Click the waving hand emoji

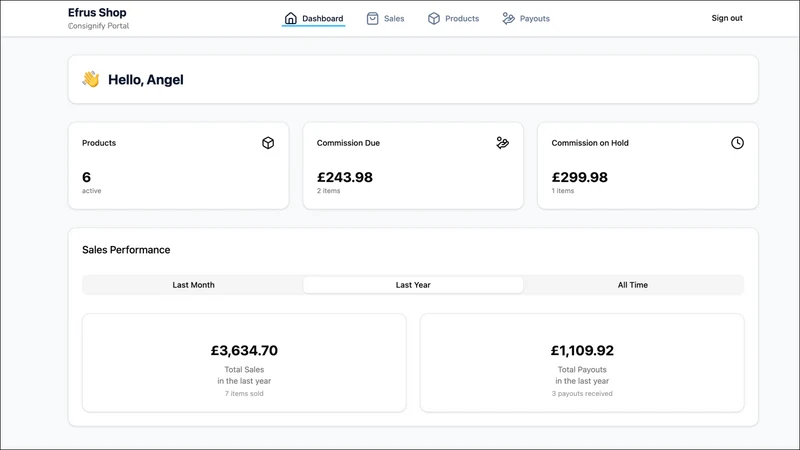[x=91, y=79]
